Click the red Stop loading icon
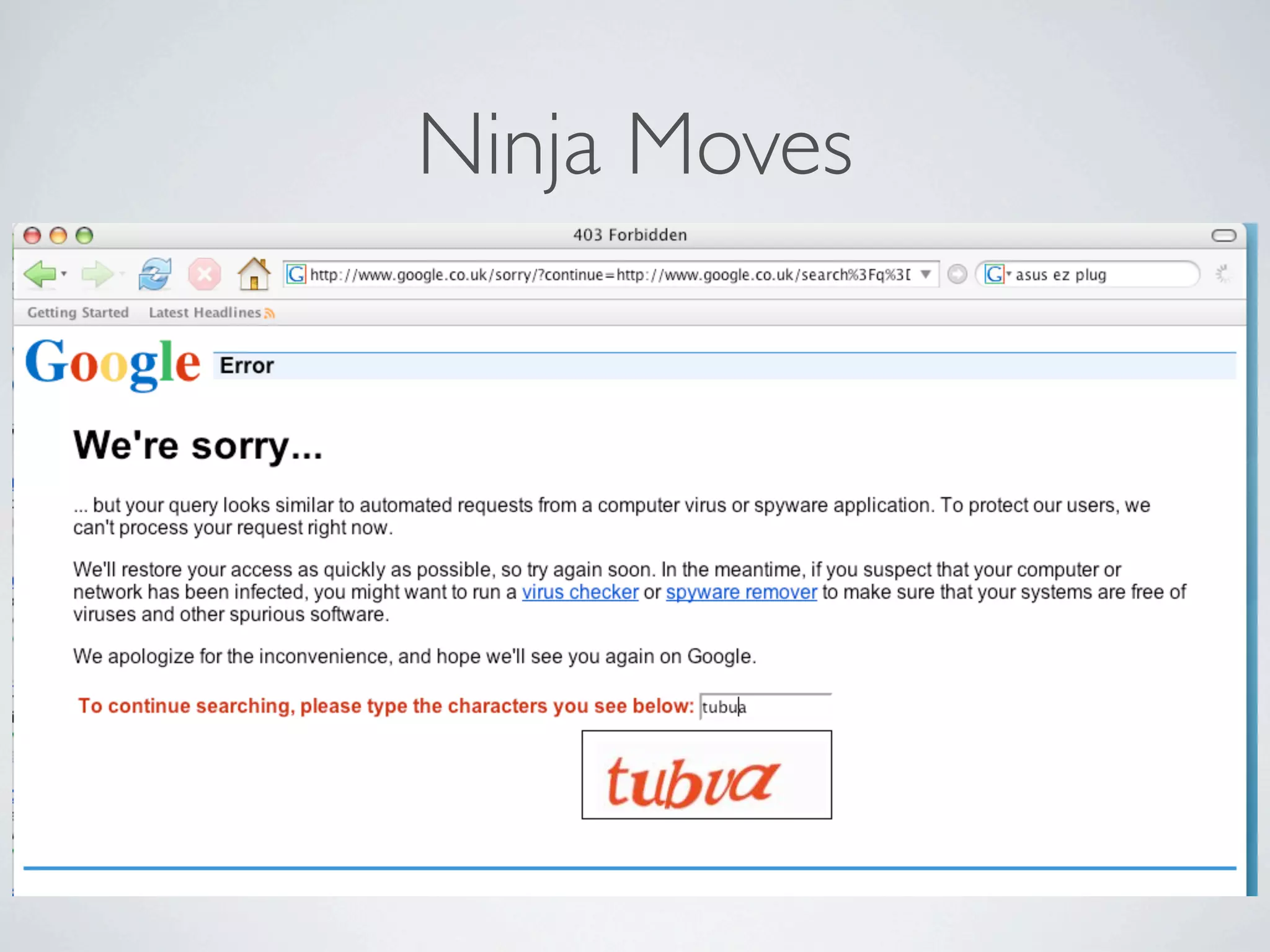Image resolution: width=1270 pixels, height=952 pixels. 205,274
